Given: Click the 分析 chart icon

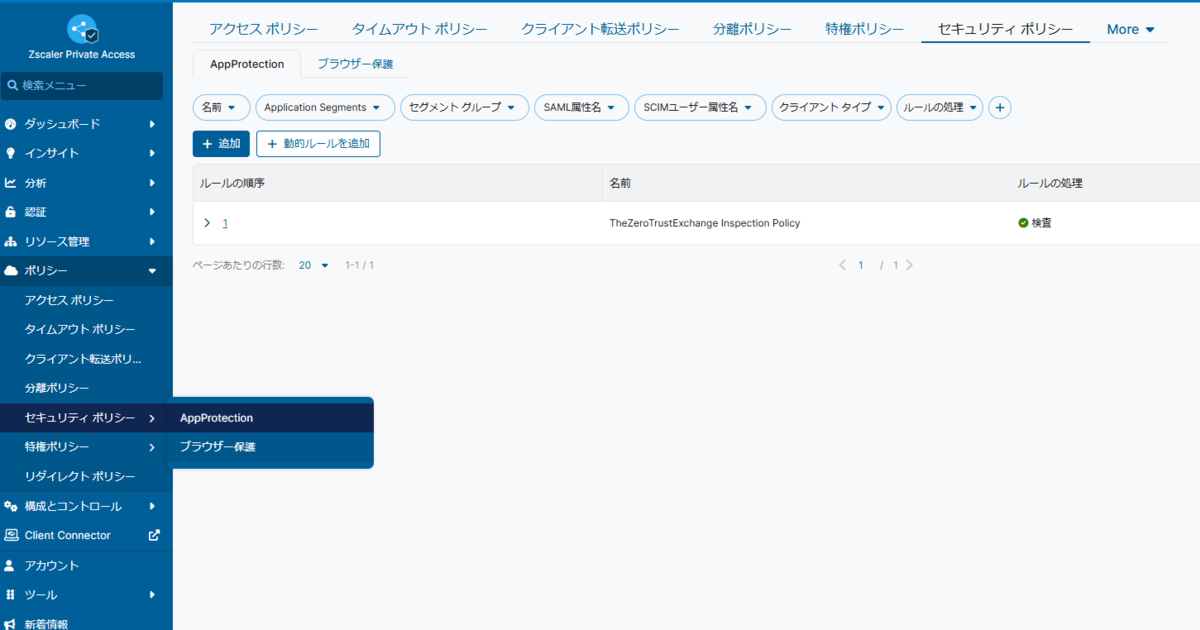Looking at the screenshot, I should tap(10, 183).
